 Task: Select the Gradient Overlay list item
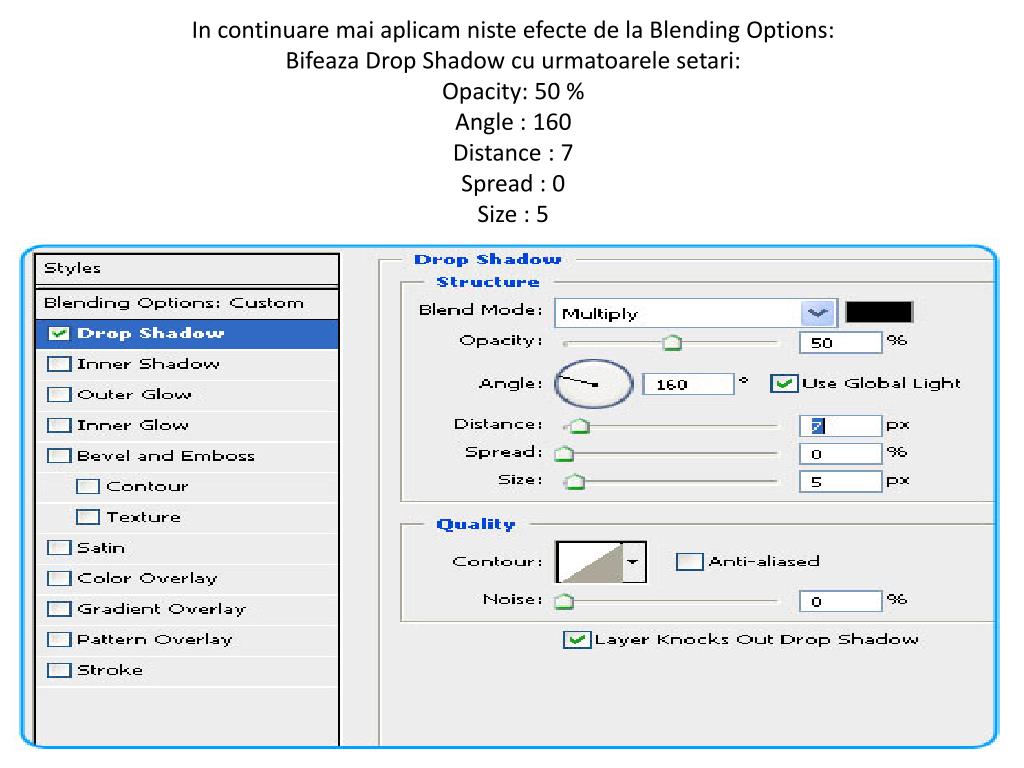(187, 610)
